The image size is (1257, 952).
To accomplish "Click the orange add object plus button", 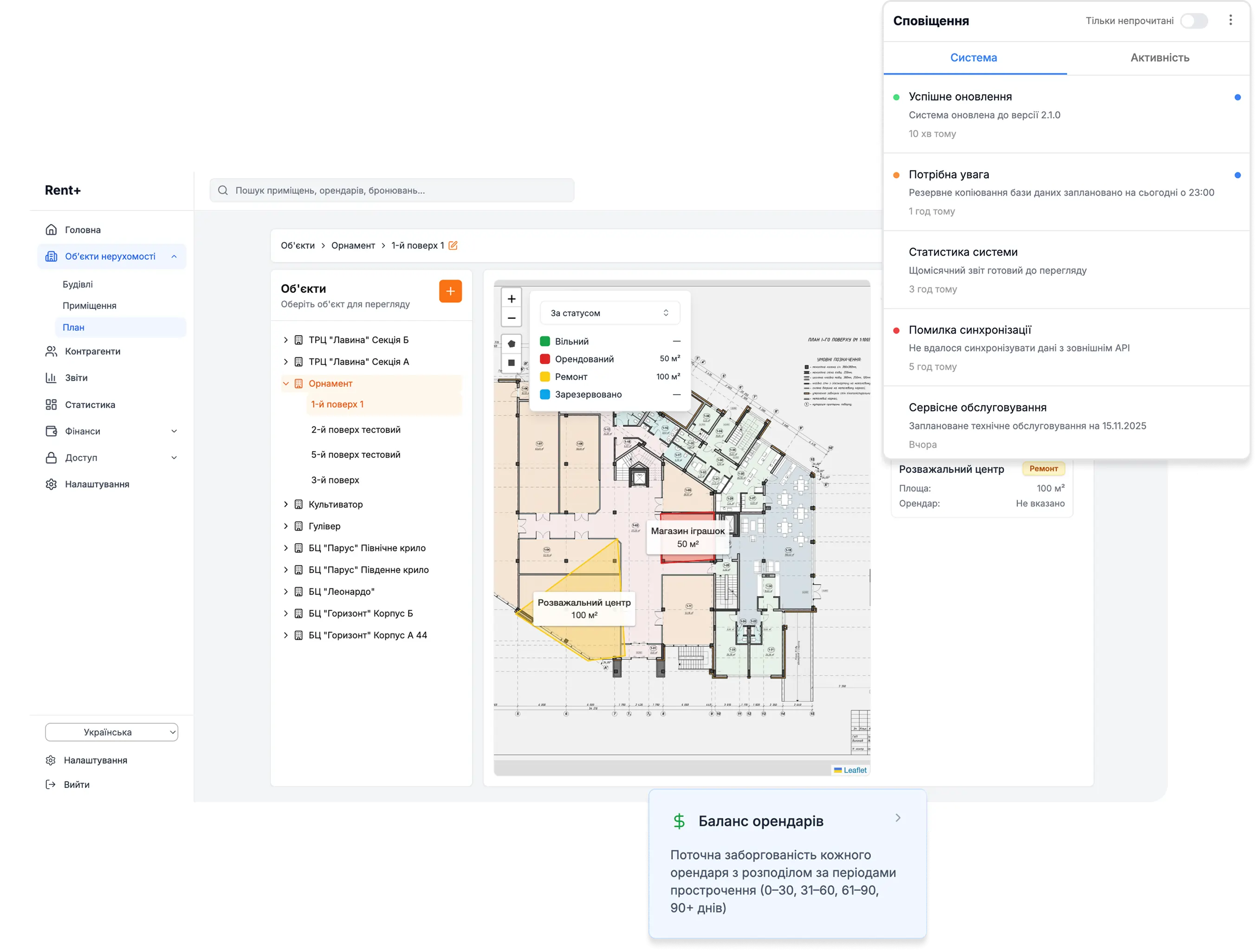I will coord(450,291).
